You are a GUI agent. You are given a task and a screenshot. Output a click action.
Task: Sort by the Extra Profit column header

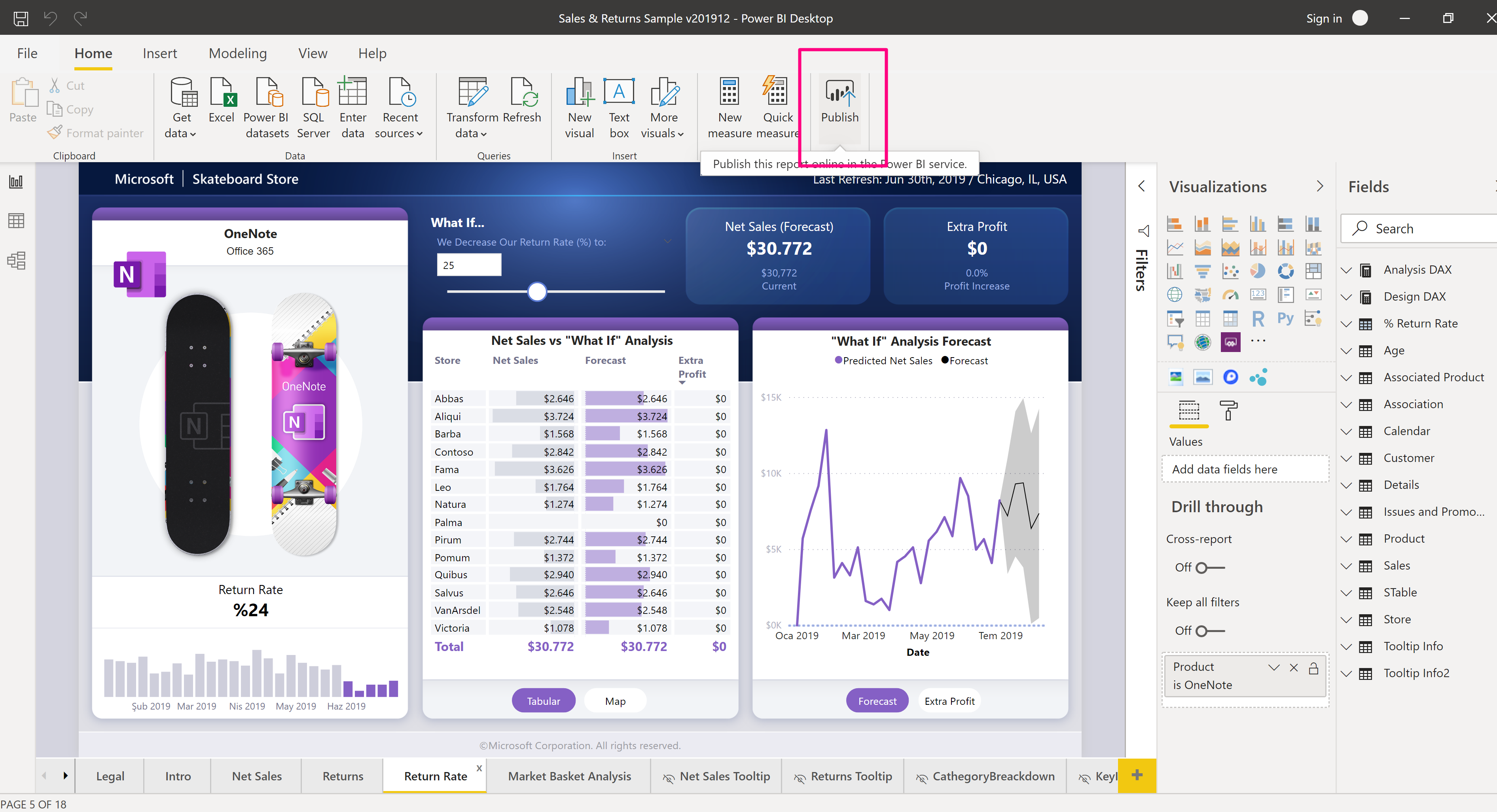point(692,367)
